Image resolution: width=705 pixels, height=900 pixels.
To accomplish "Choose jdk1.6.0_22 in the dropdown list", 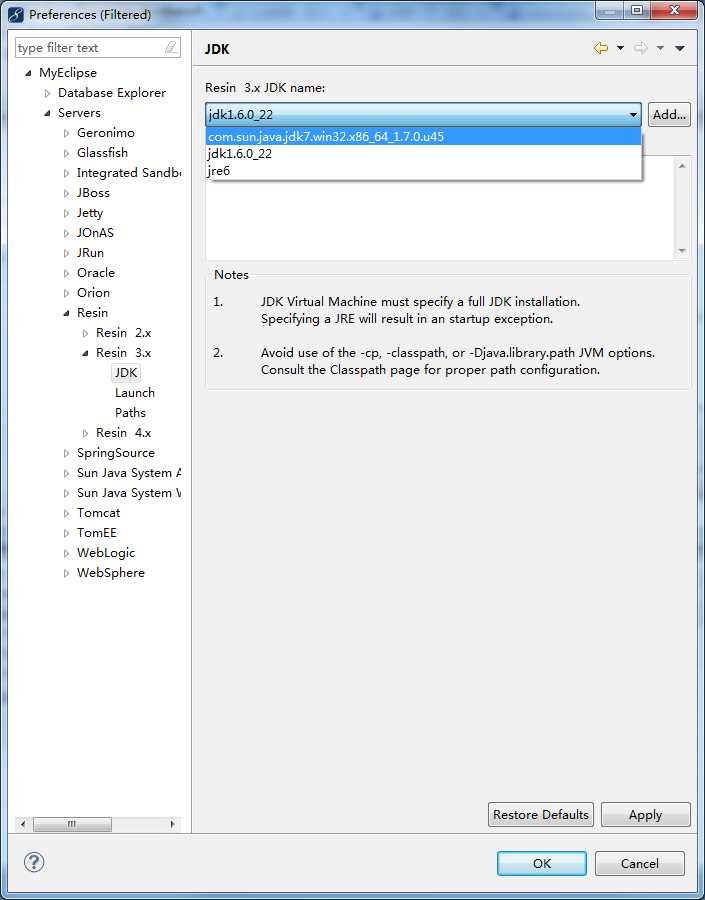I will [x=424, y=154].
